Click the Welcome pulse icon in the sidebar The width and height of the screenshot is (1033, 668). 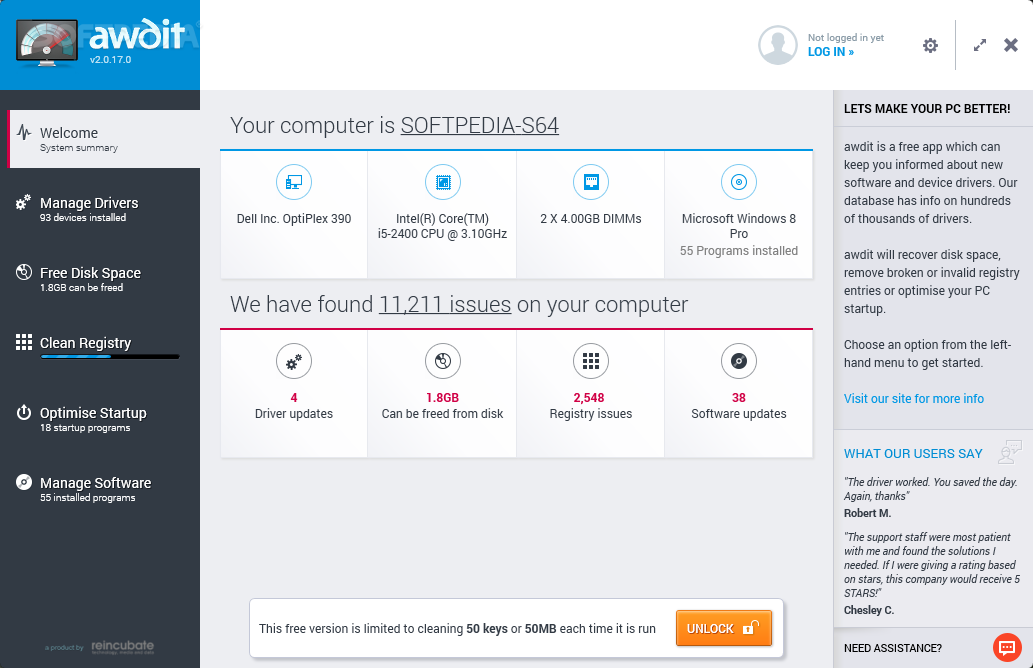(x=24, y=132)
